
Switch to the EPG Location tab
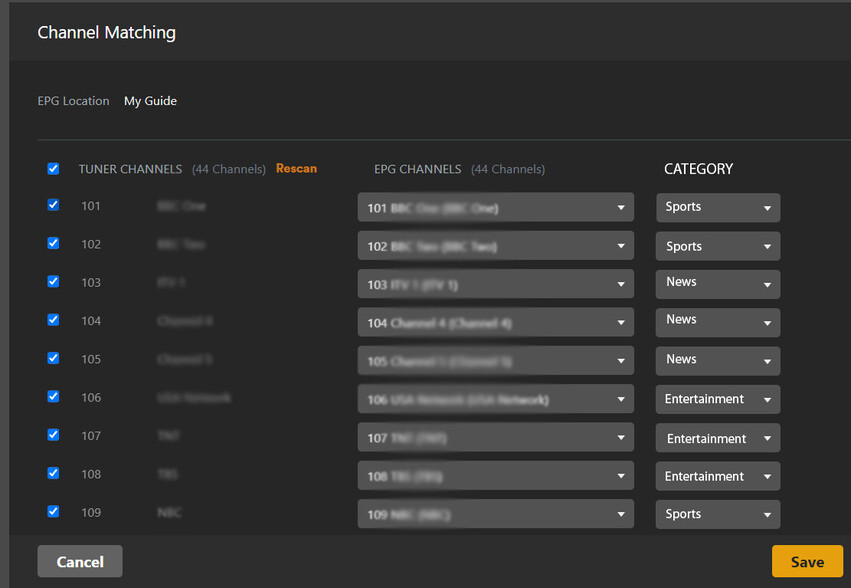click(x=73, y=101)
